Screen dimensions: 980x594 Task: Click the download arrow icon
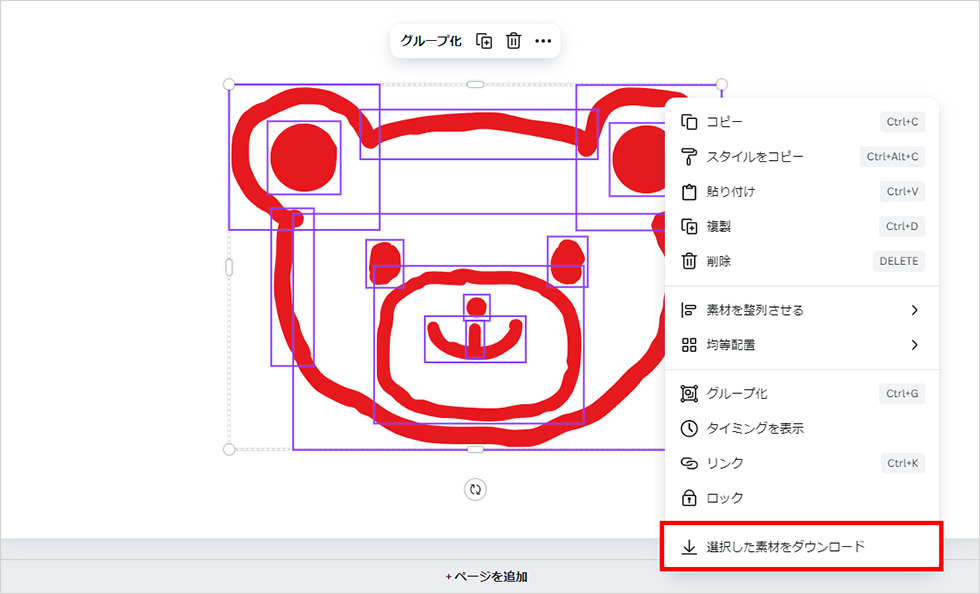click(x=689, y=547)
